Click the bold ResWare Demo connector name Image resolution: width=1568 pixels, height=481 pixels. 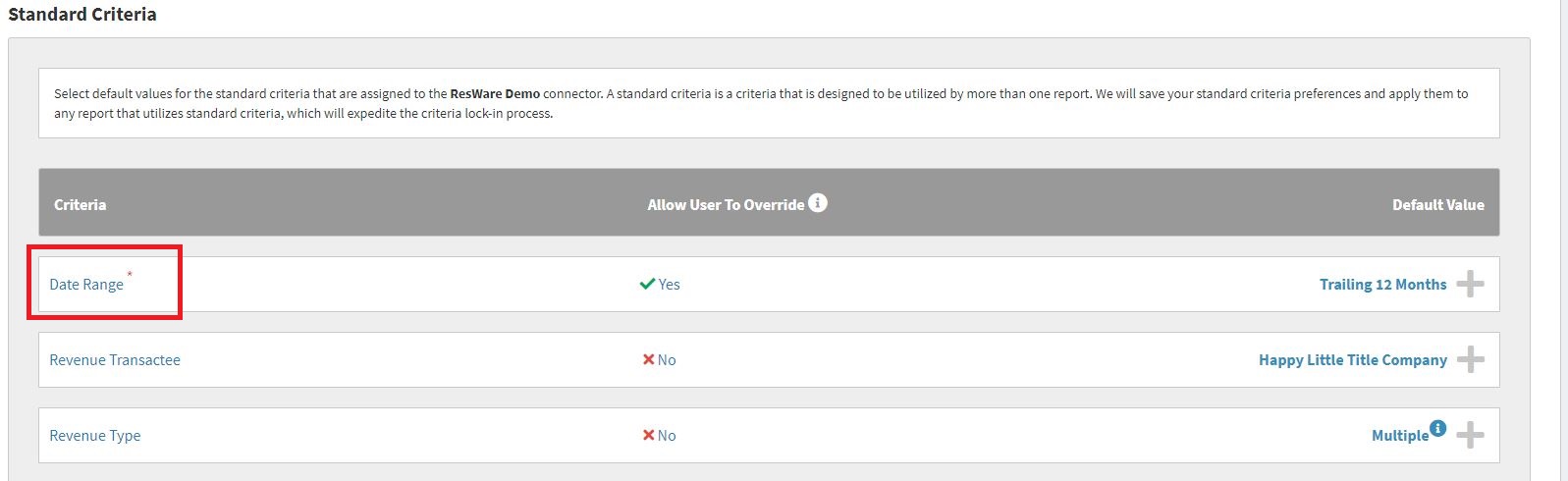495,94
